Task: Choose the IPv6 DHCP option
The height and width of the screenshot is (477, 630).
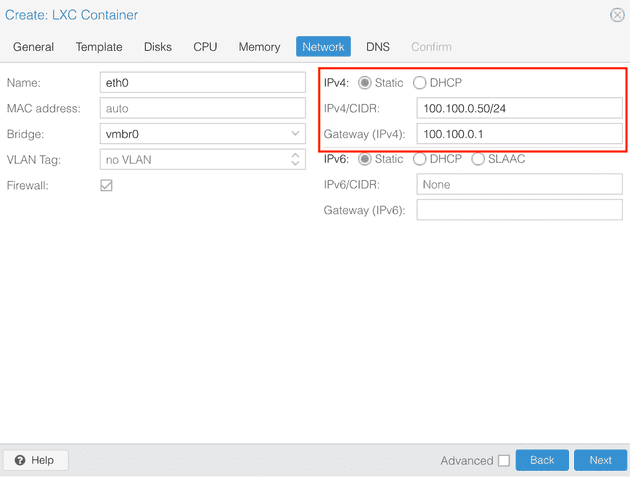Action: click(x=420, y=159)
